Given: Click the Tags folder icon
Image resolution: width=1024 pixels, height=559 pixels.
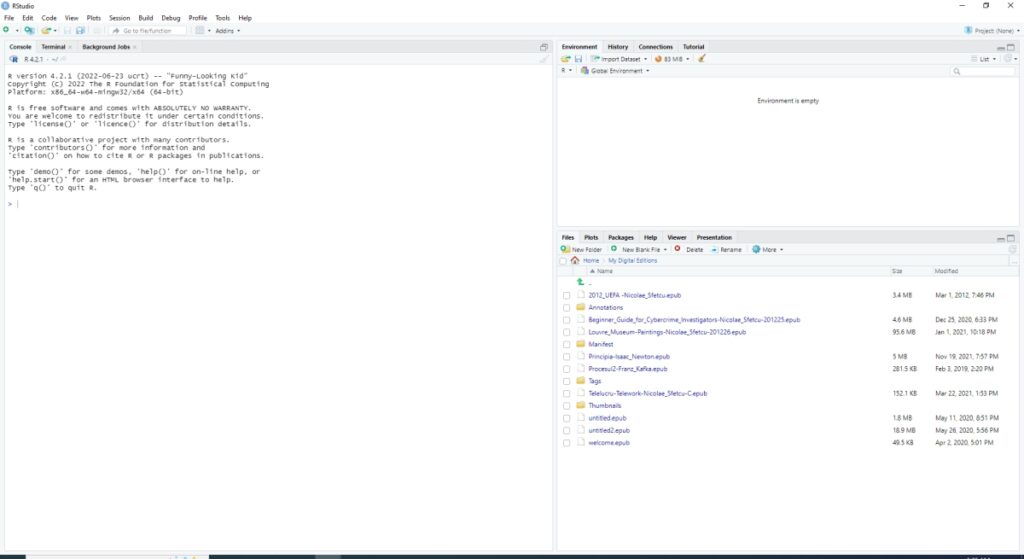Looking at the screenshot, I should click(x=581, y=381).
